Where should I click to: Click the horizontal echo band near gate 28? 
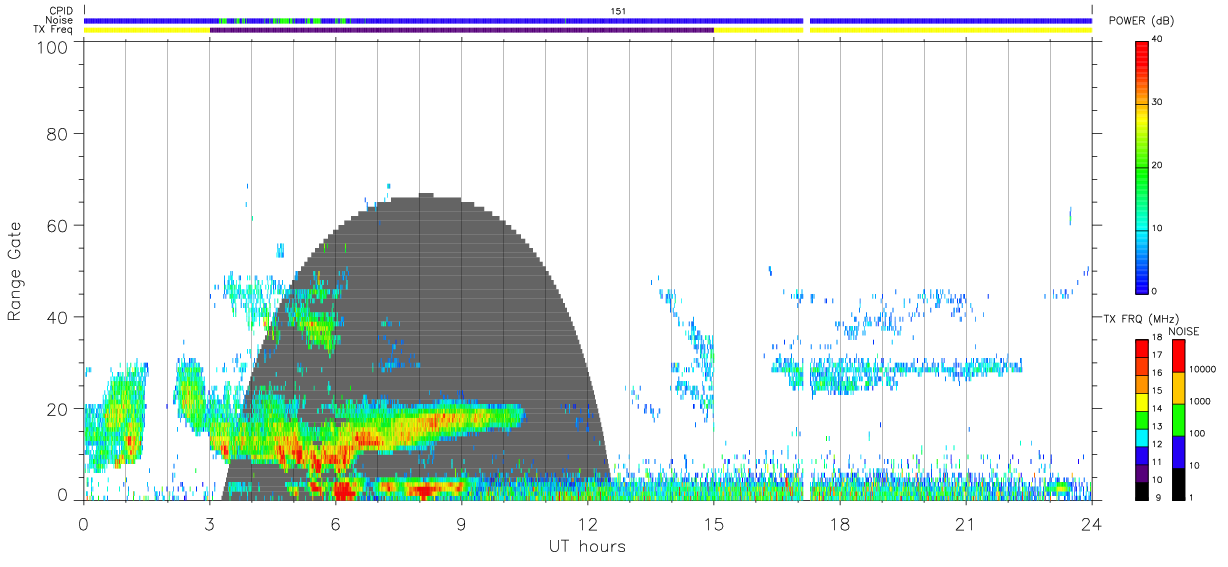[896, 368]
